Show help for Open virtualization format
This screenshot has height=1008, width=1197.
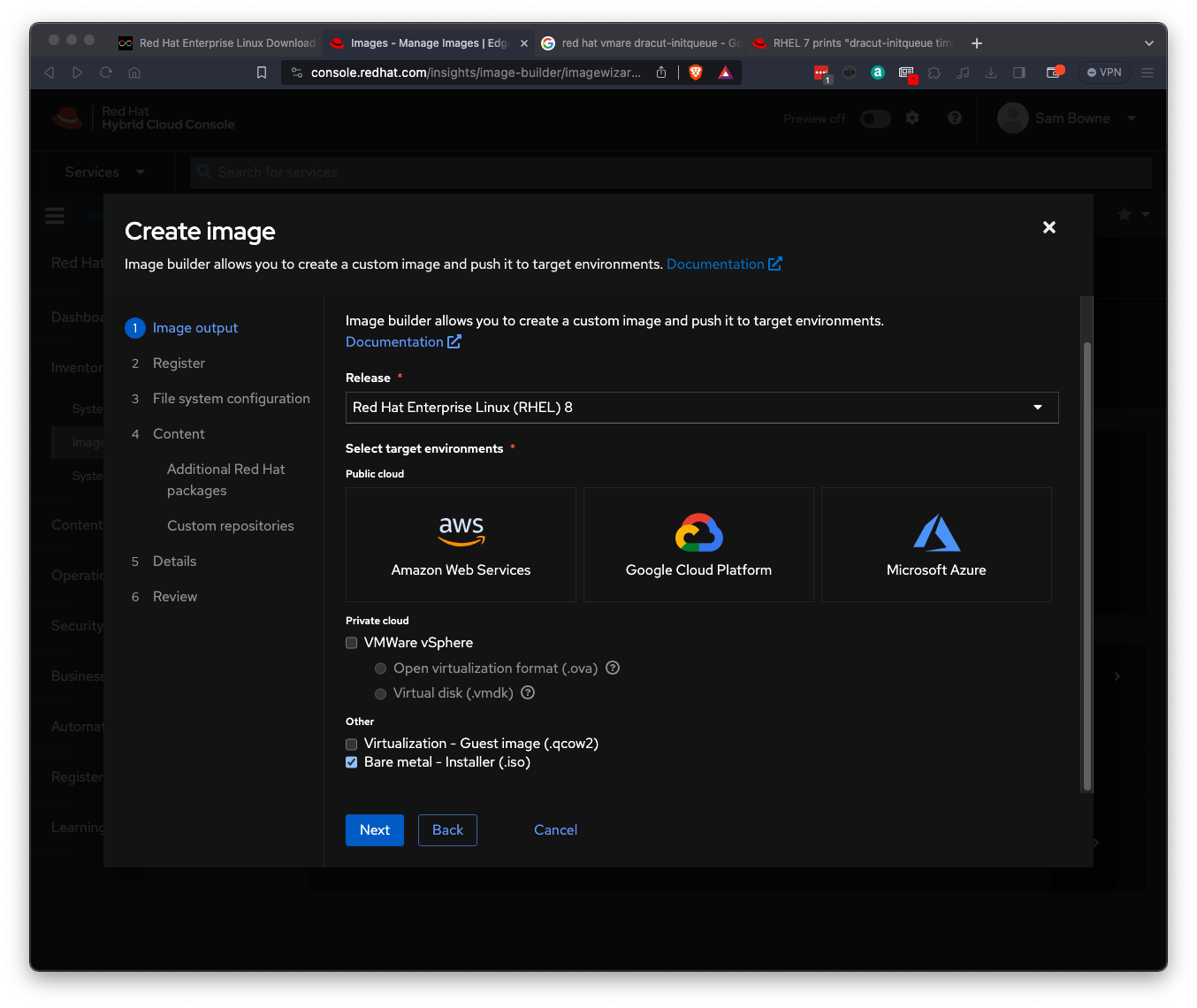click(613, 668)
